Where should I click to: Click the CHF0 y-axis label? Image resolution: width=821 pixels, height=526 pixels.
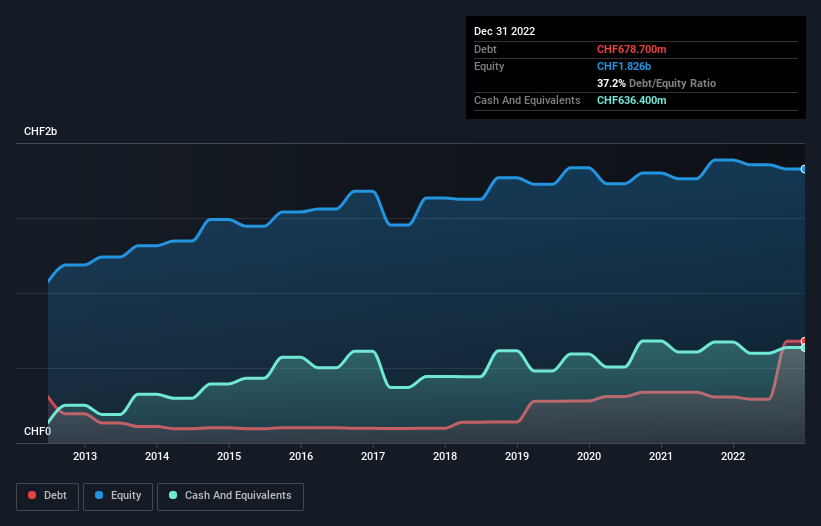[x=37, y=431]
